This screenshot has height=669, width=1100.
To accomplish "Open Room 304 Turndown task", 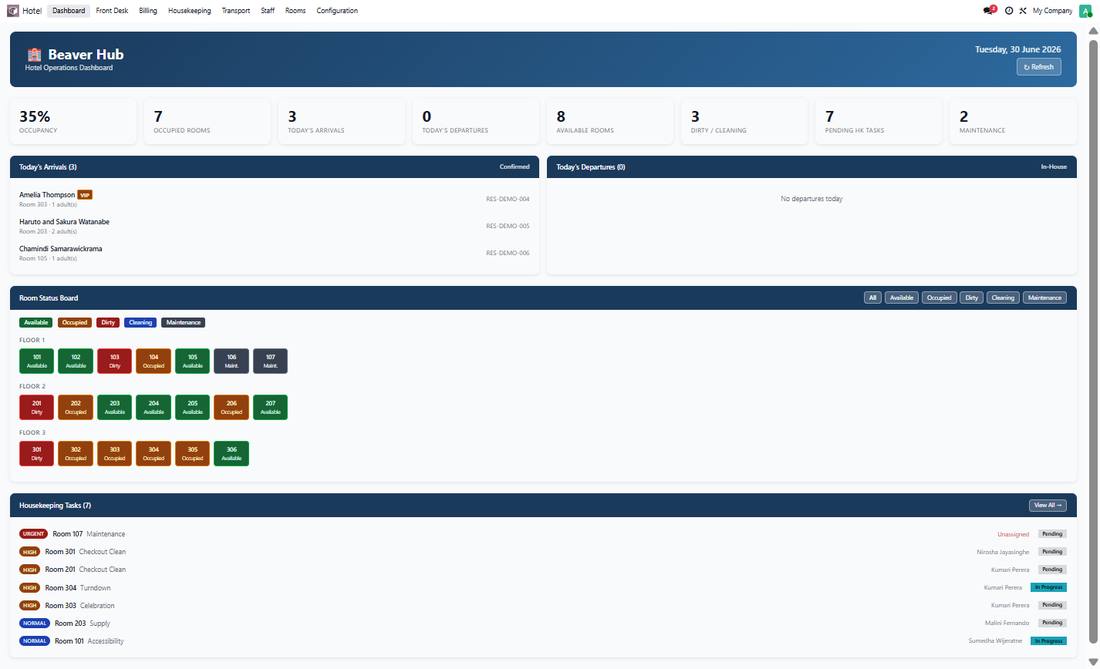I will (542, 588).
